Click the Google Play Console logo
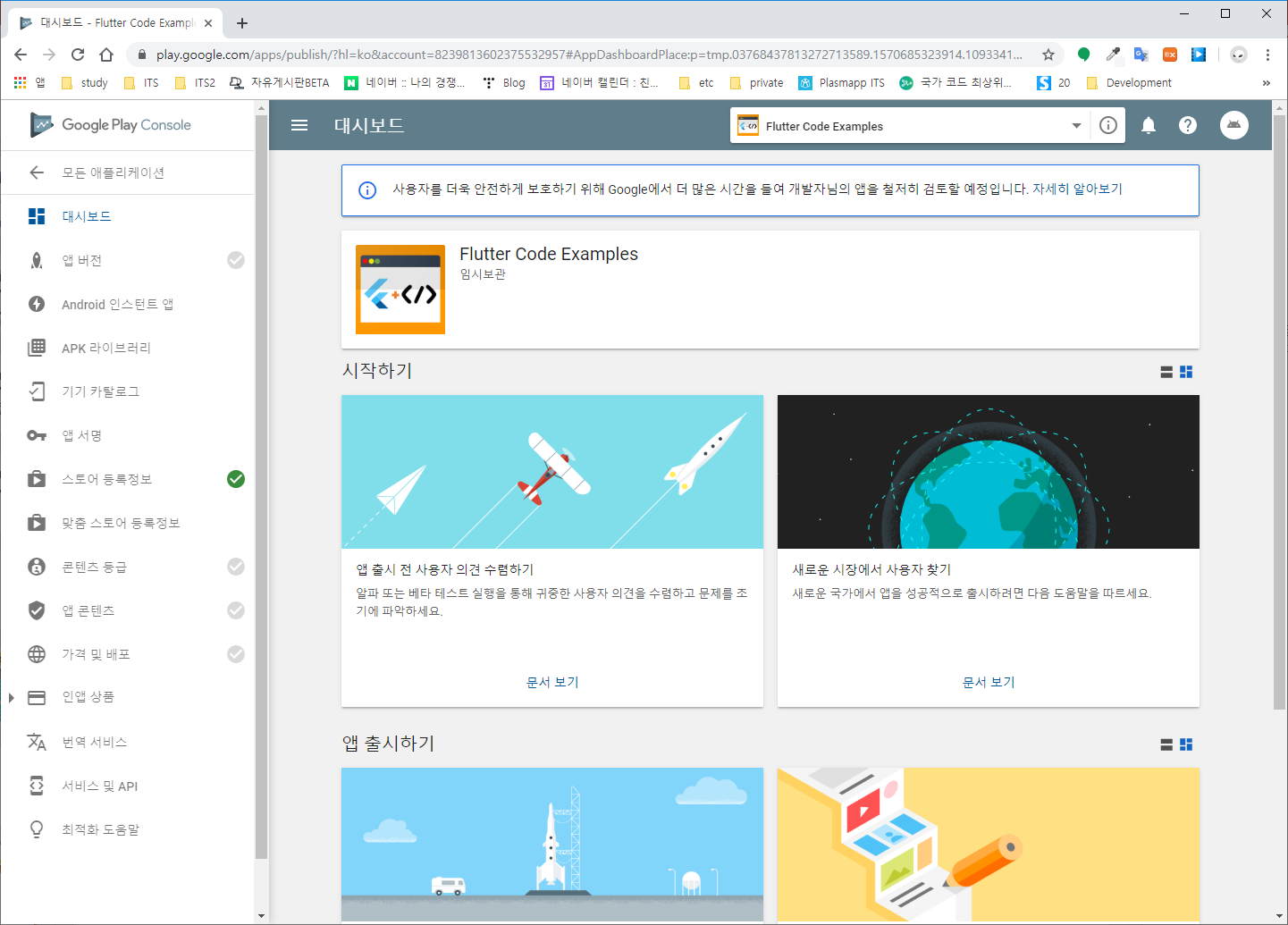 111,125
